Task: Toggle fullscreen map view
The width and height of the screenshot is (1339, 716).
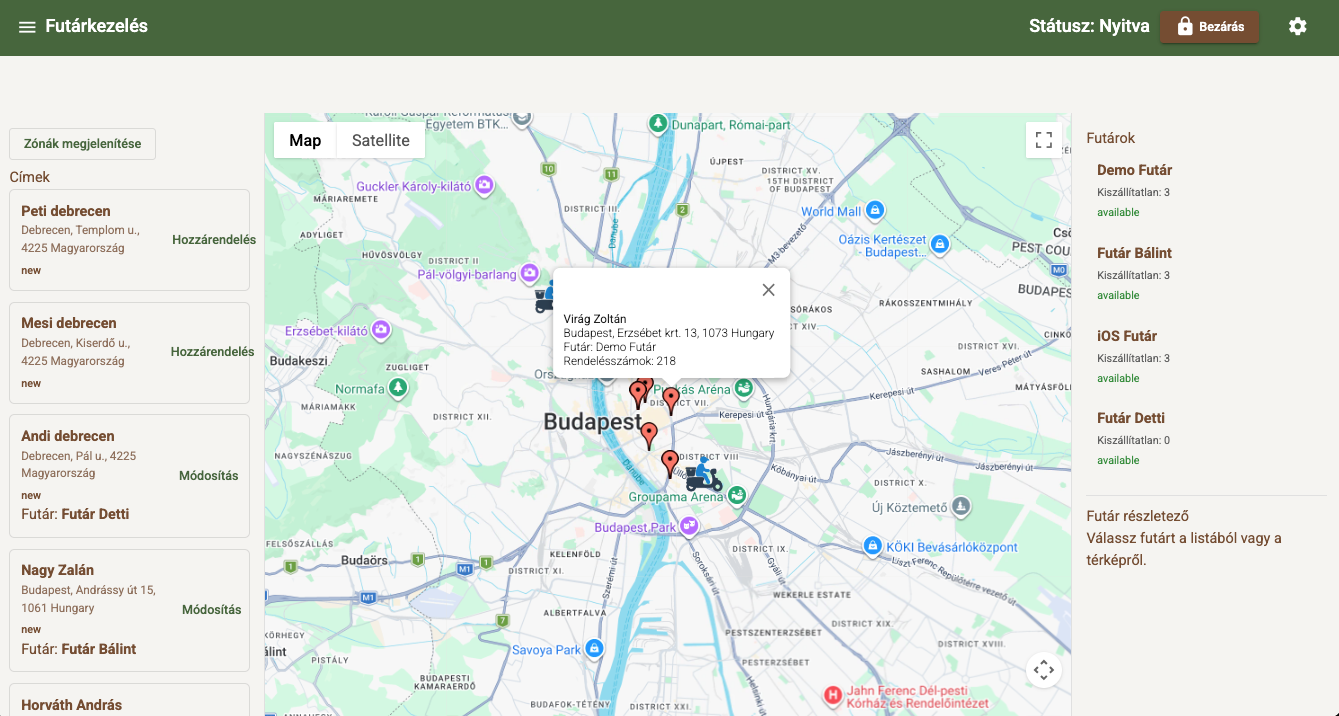Action: (x=1043, y=140)
